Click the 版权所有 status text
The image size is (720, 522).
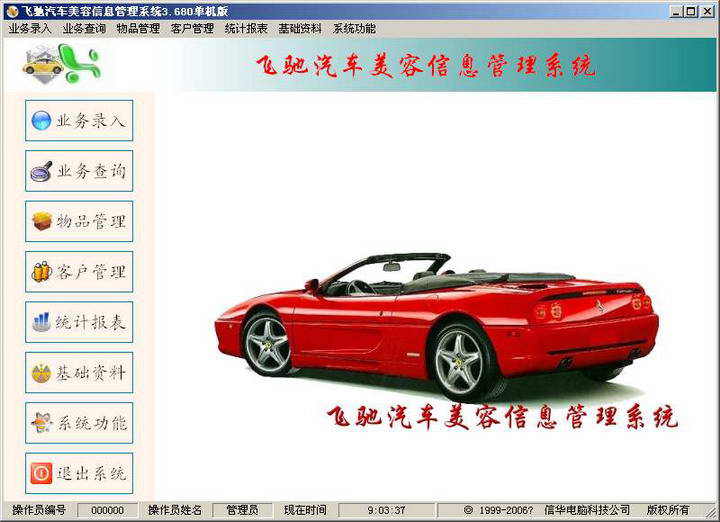click(668, 510)
